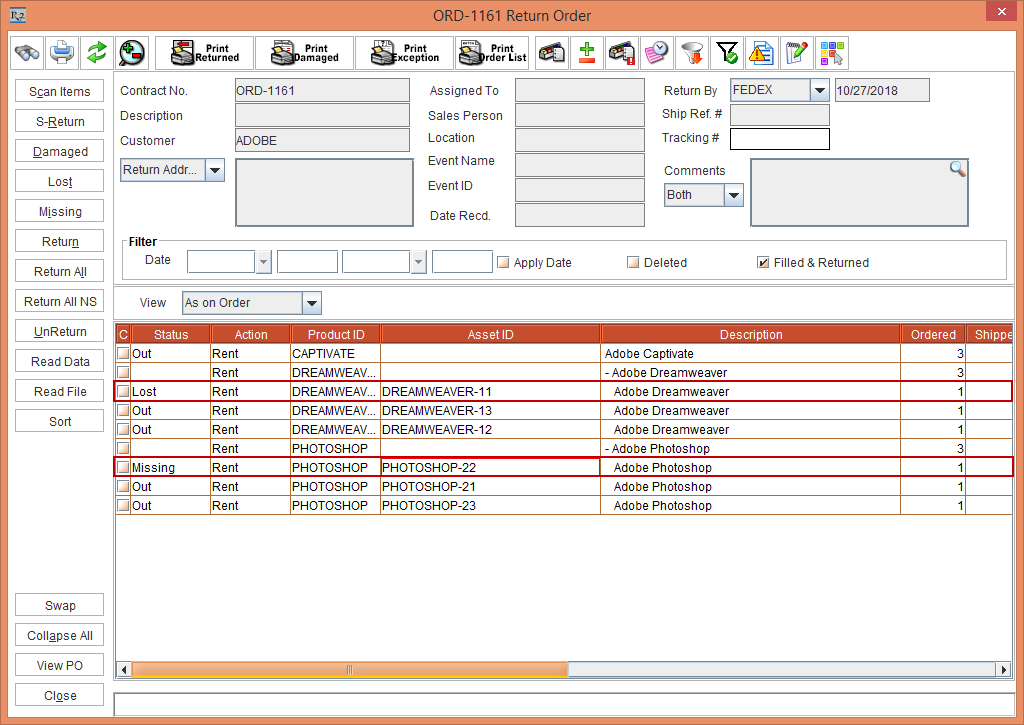Click the printer icon in toolbar
Image resolution: width=1024 pixels, height=725 pixels.
[x=62, y=52]
